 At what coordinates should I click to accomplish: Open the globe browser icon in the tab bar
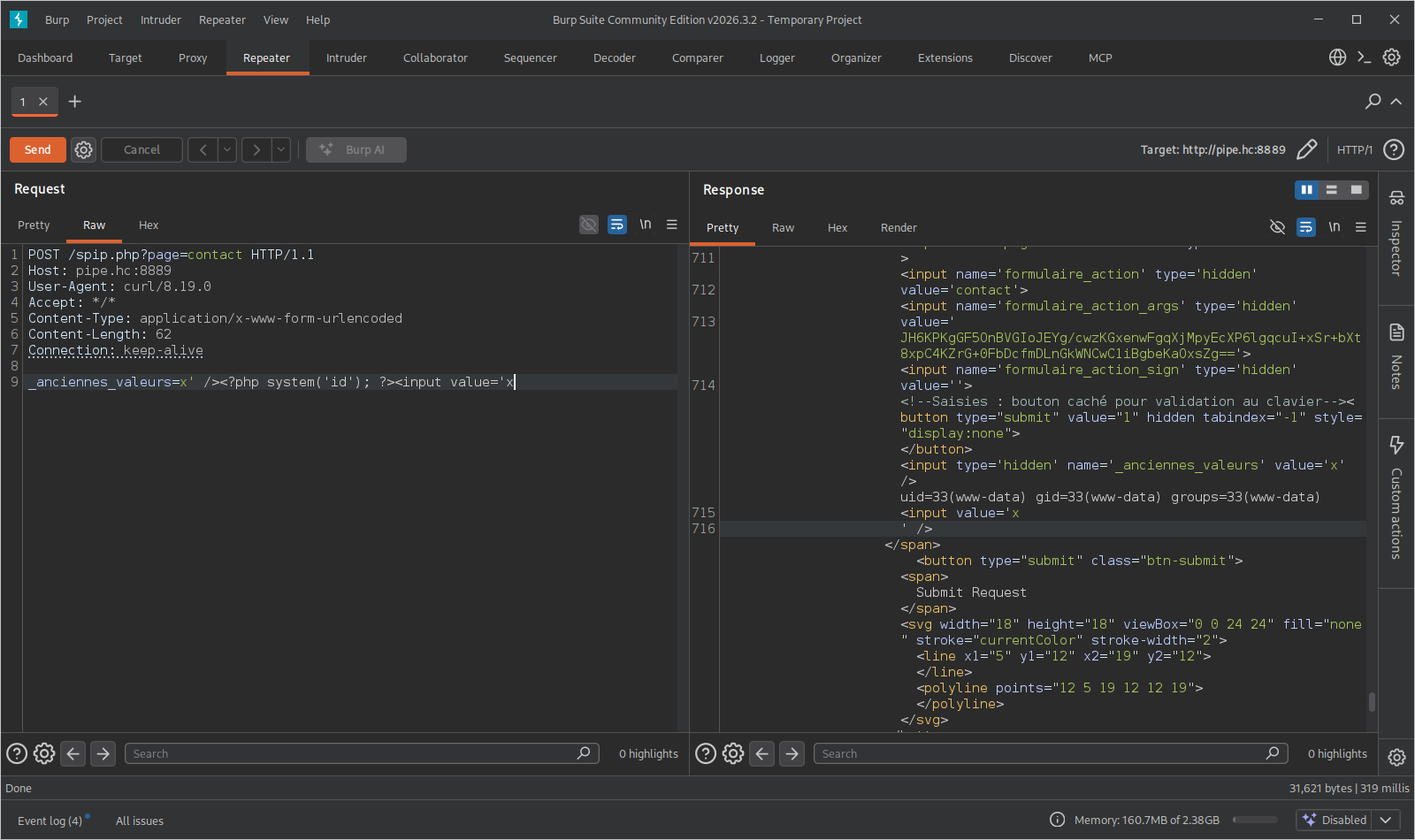pos(1337,57)
